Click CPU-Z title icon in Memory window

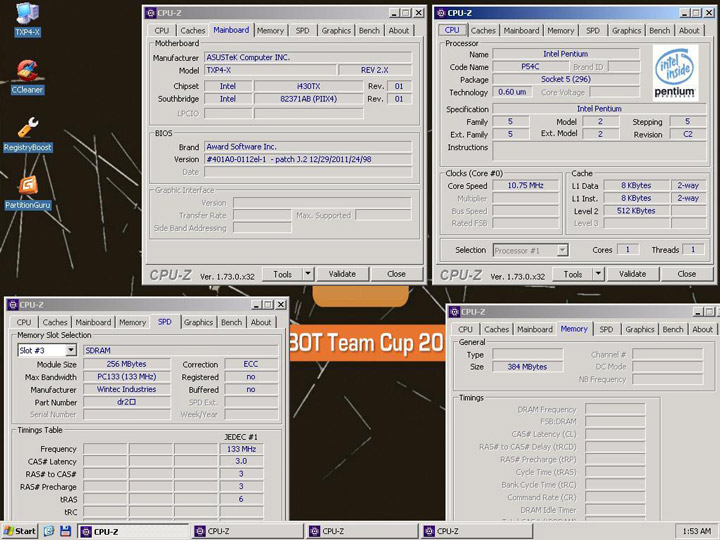pos(455,312)
